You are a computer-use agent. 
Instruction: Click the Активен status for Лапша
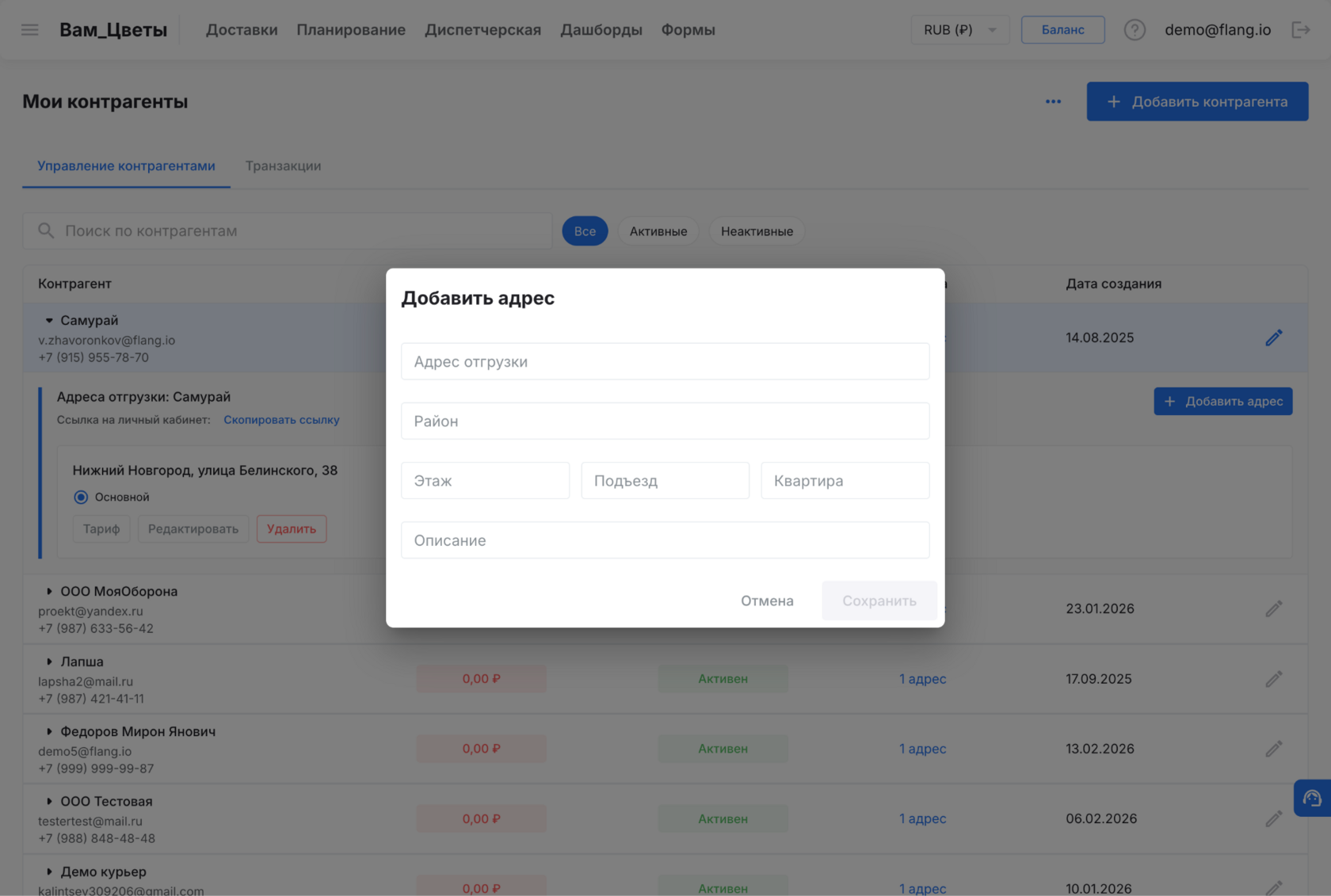click(x=723, y=679)
